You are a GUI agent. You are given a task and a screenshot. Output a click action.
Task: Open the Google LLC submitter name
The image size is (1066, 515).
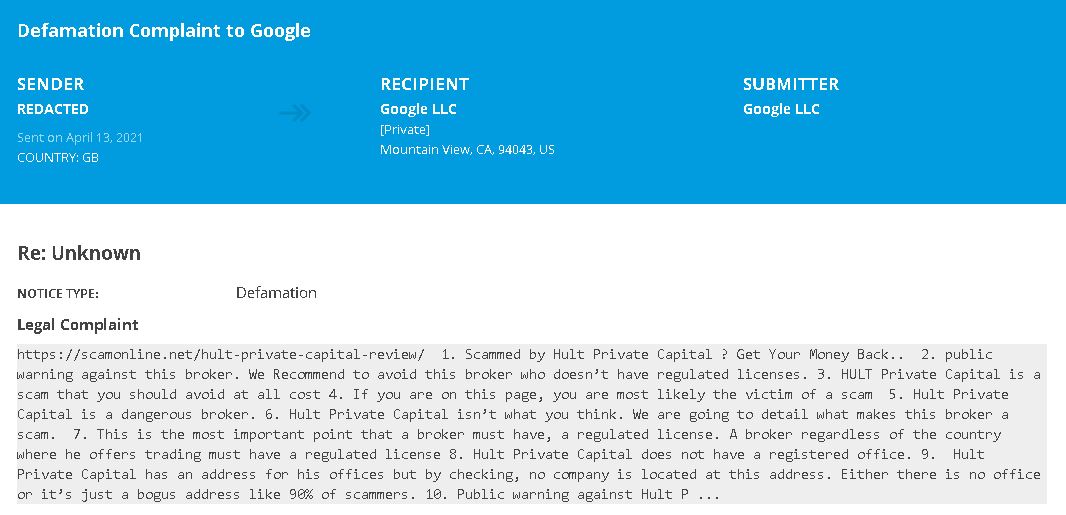(781, 109)
